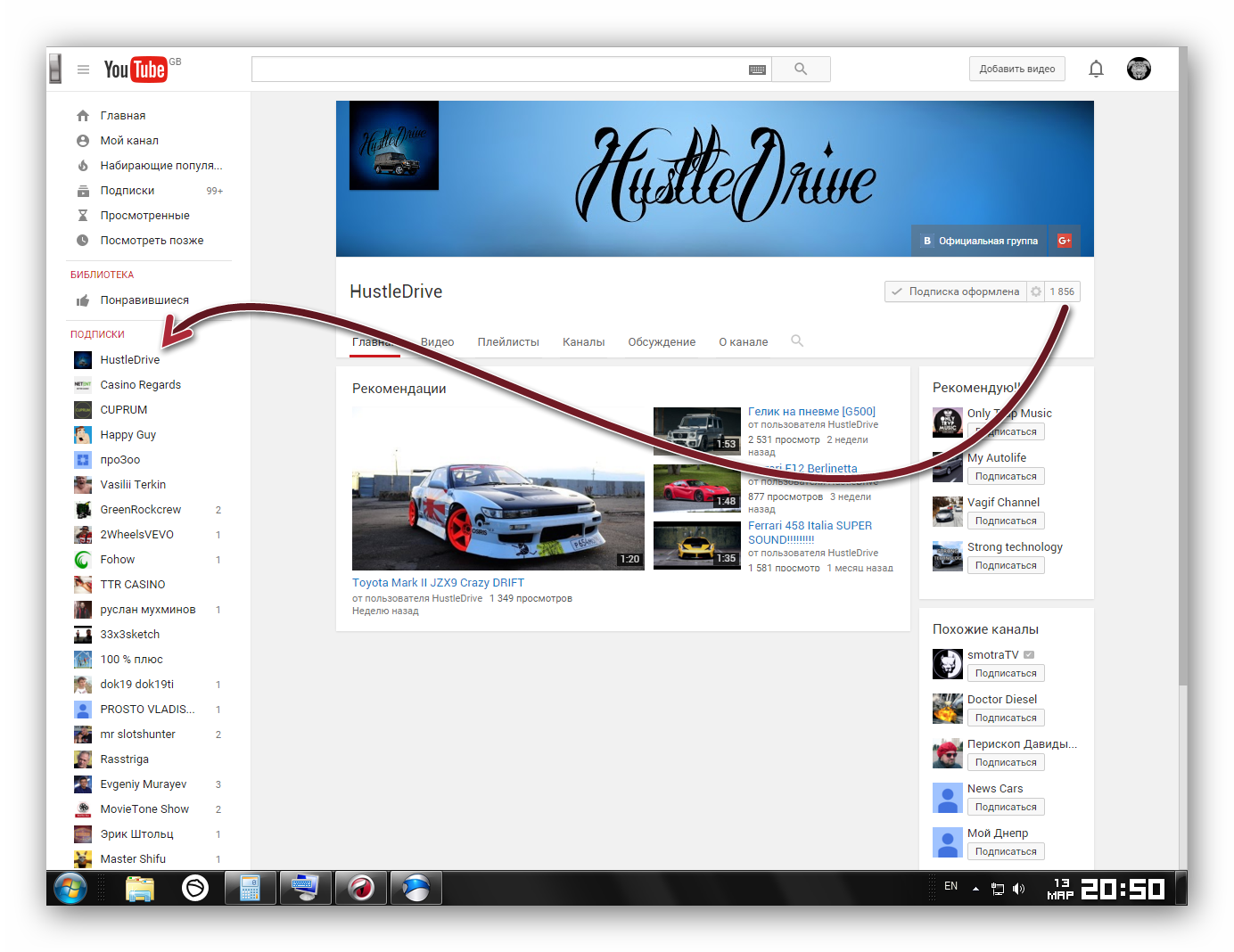Click Strong technology channel avatar
1234x952 pixels.
[948, 556]
